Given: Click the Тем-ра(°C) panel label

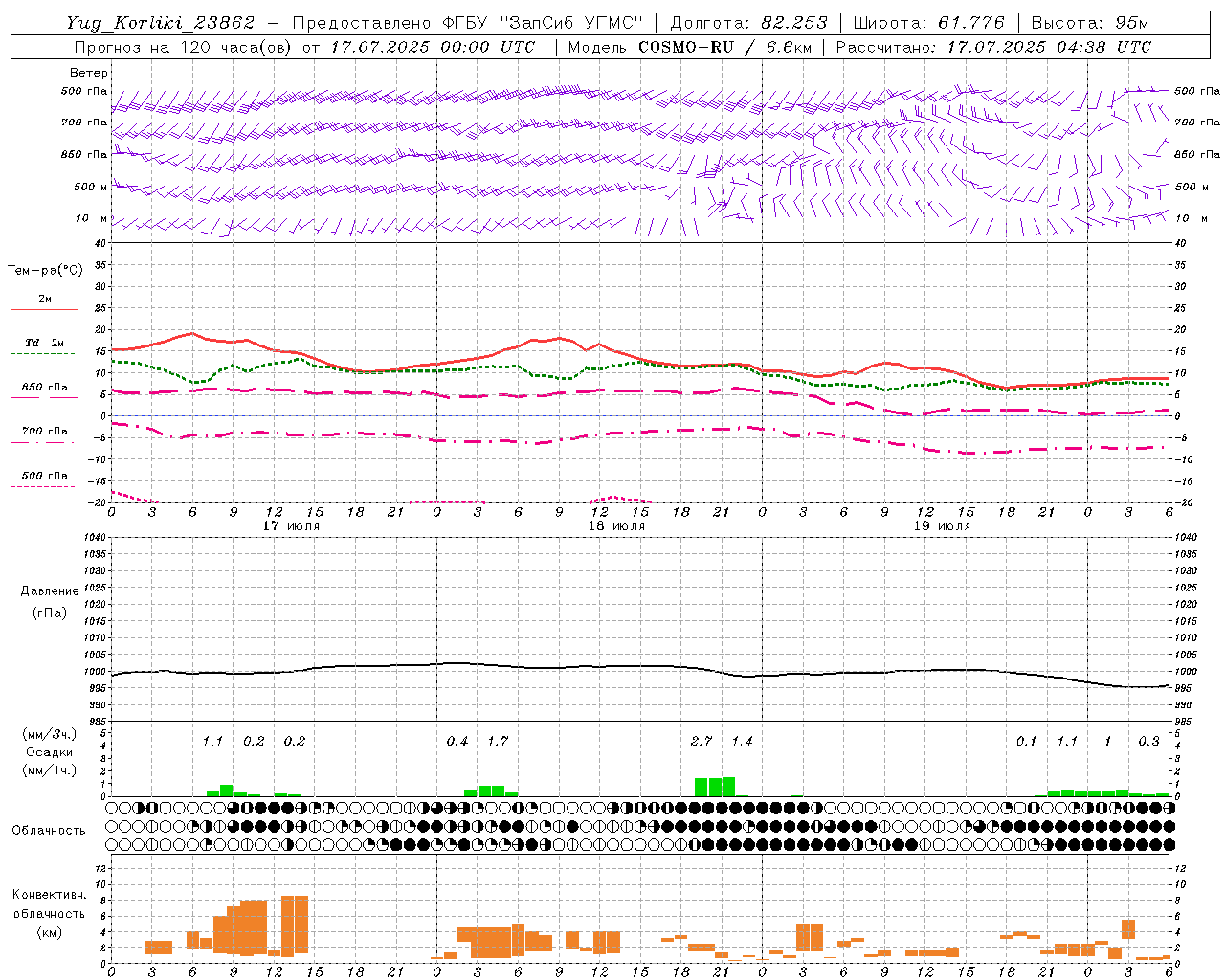Looking at the screenshot, I should click(x=45, y=271).
